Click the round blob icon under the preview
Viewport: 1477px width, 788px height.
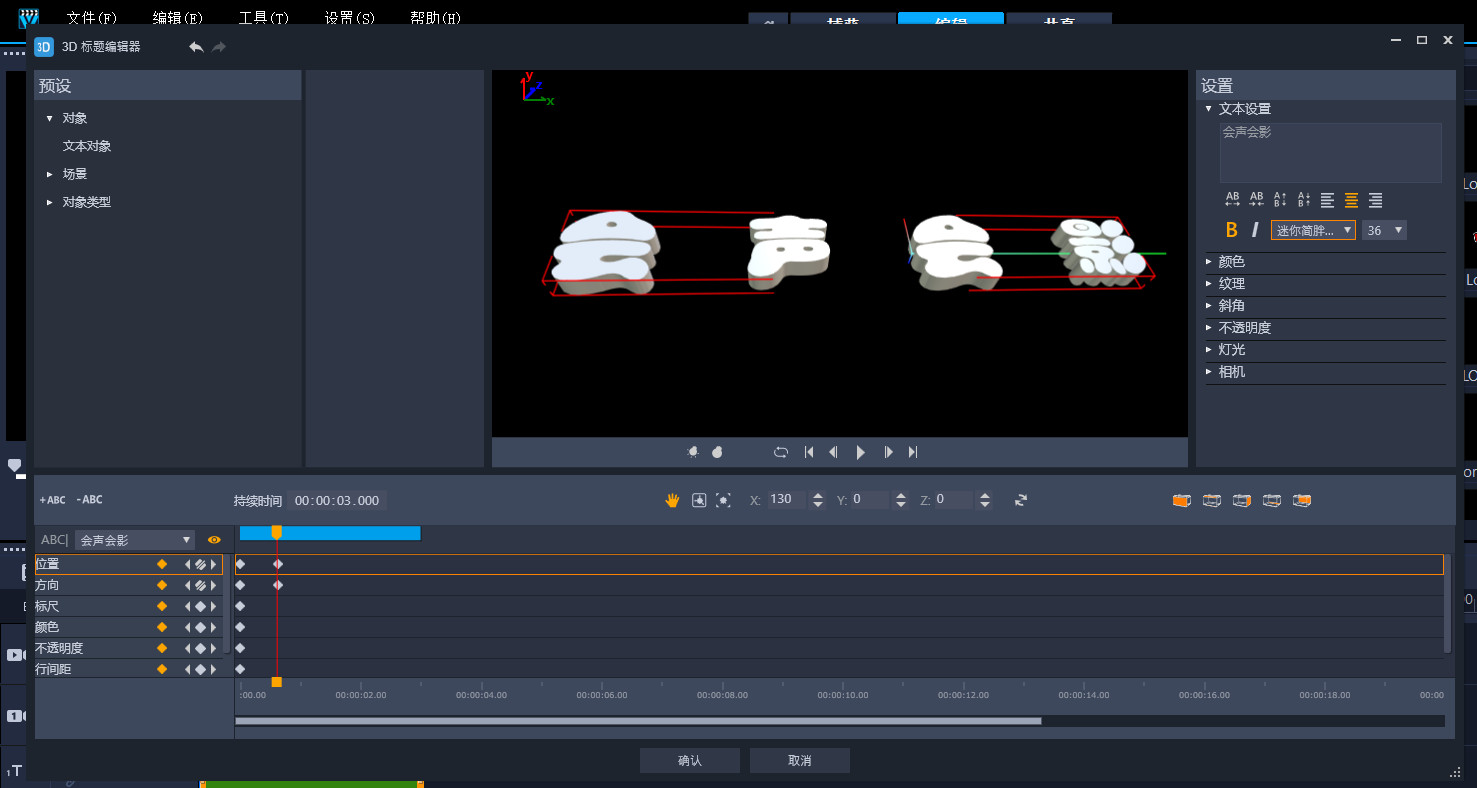point(717,452)
